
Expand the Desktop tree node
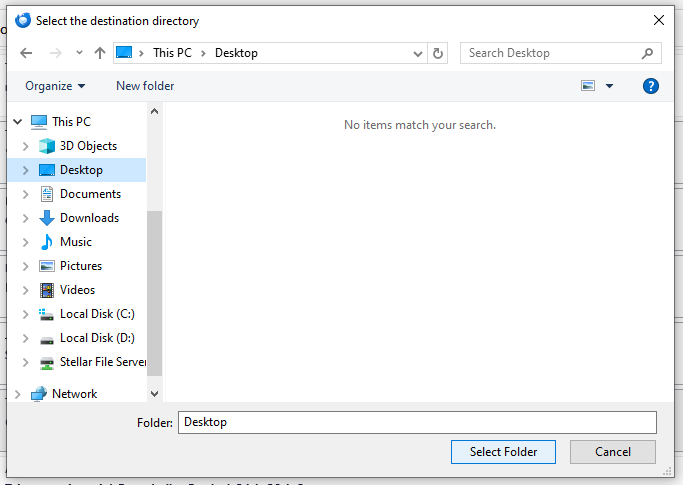(25, 170)
